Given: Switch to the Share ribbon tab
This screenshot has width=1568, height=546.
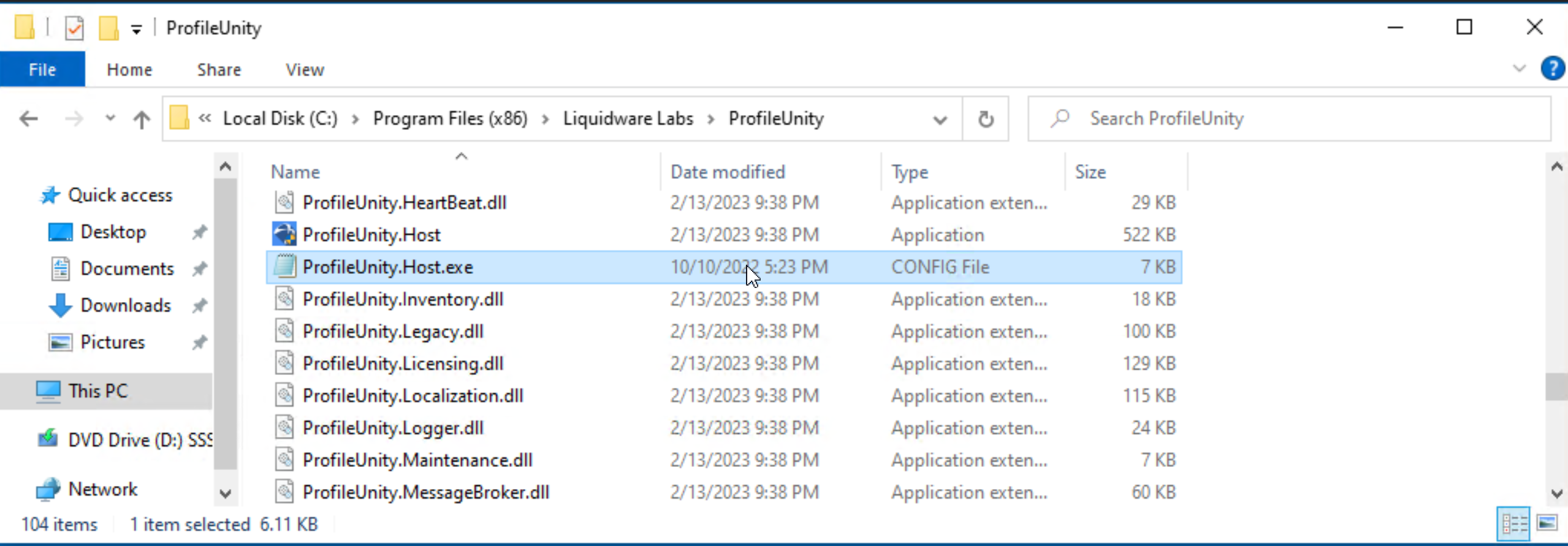Looking at the screenshot, I should coord(219,69).
